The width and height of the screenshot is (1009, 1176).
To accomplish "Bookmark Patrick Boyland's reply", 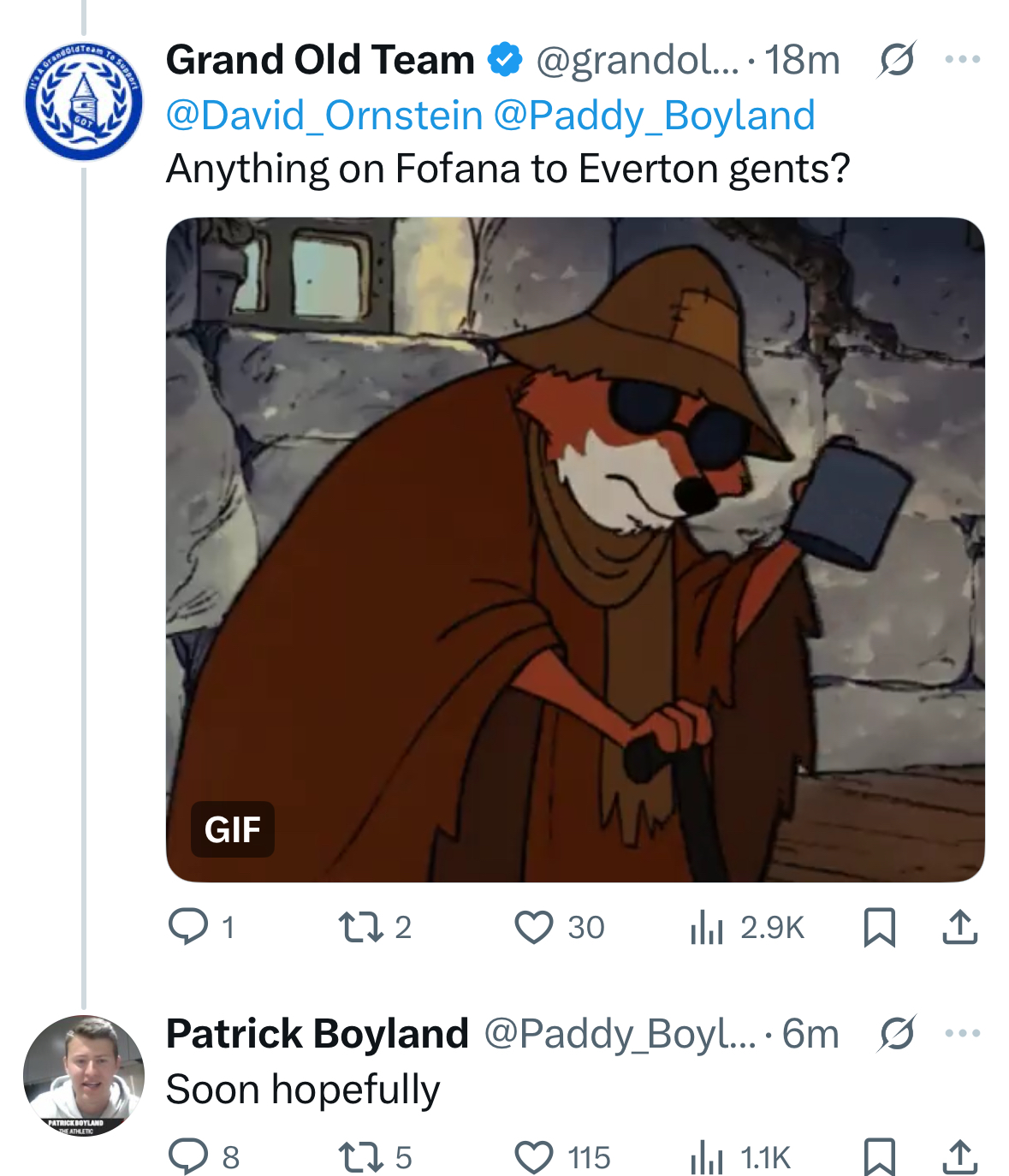I will point(879,1157).
